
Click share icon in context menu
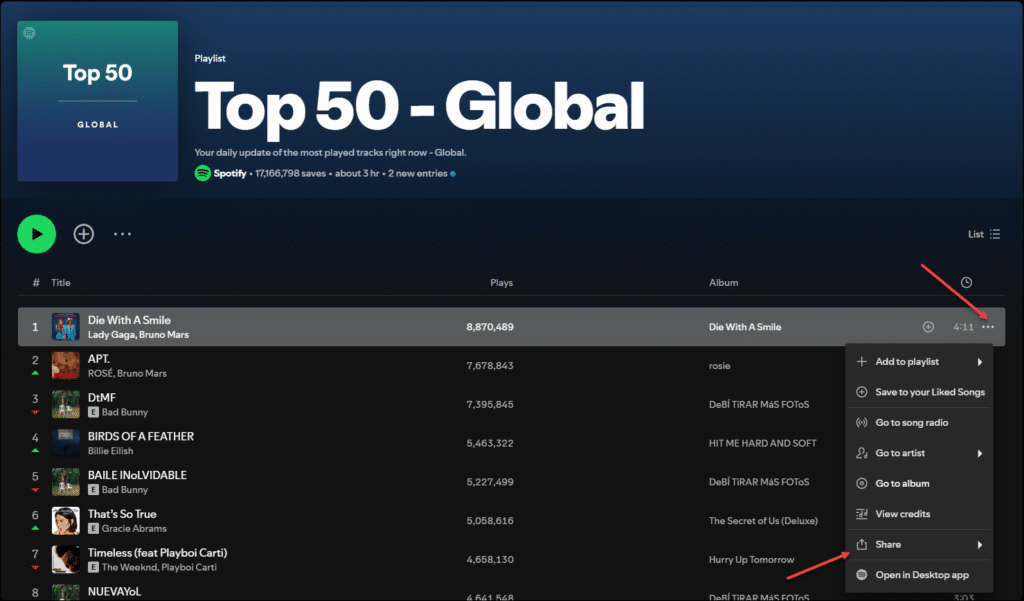(862, 545)
